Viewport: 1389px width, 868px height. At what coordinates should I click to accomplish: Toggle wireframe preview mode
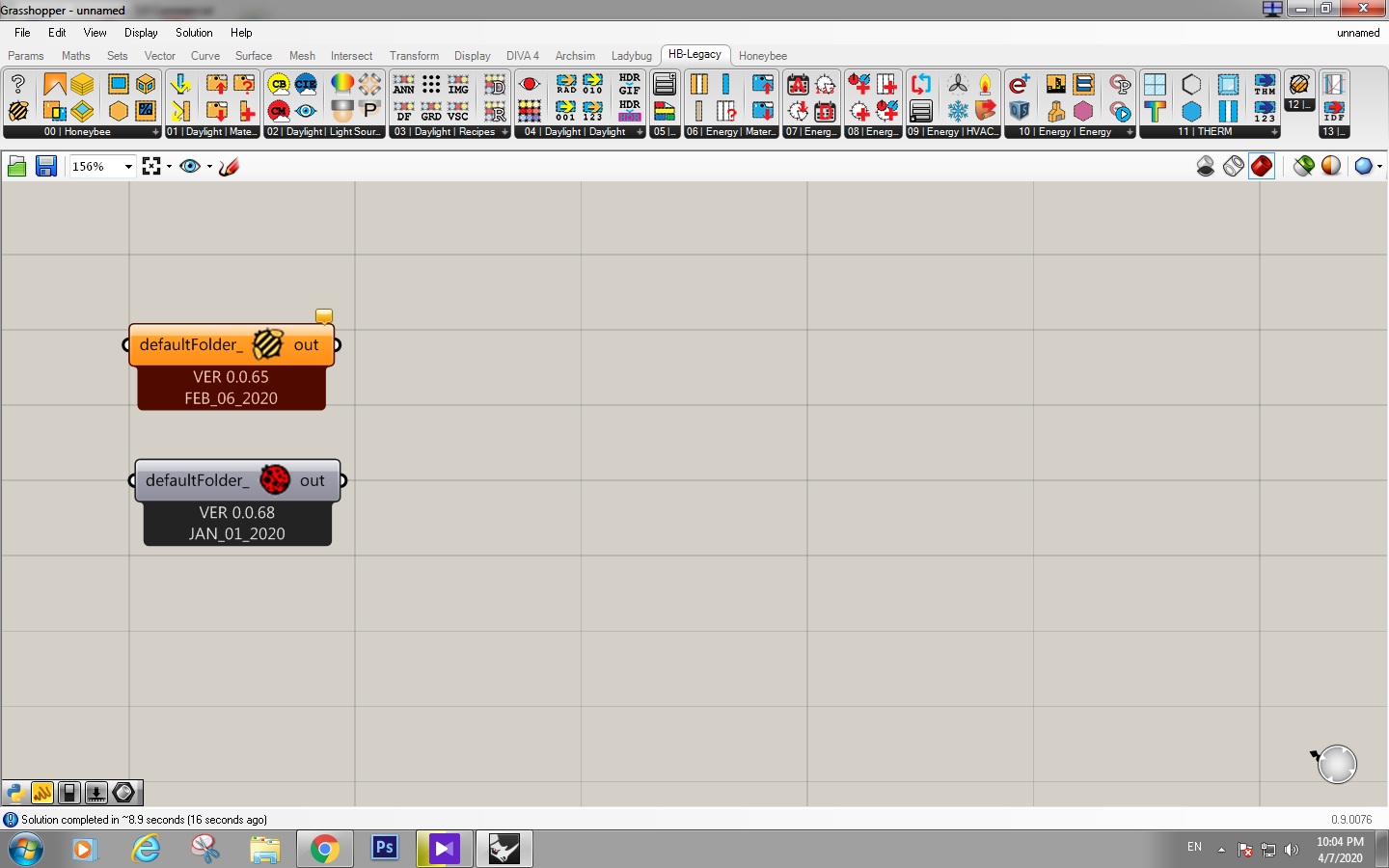1234,166
